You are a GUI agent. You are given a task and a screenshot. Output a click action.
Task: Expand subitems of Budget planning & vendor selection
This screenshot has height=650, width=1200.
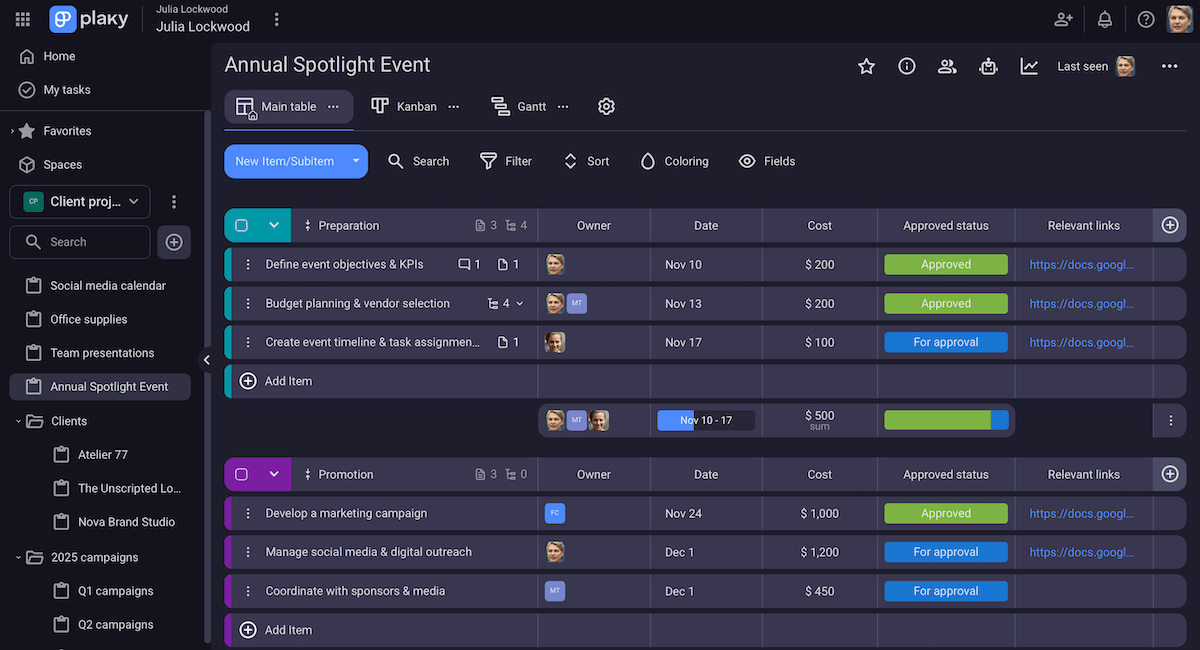click(x=519, y=304)
